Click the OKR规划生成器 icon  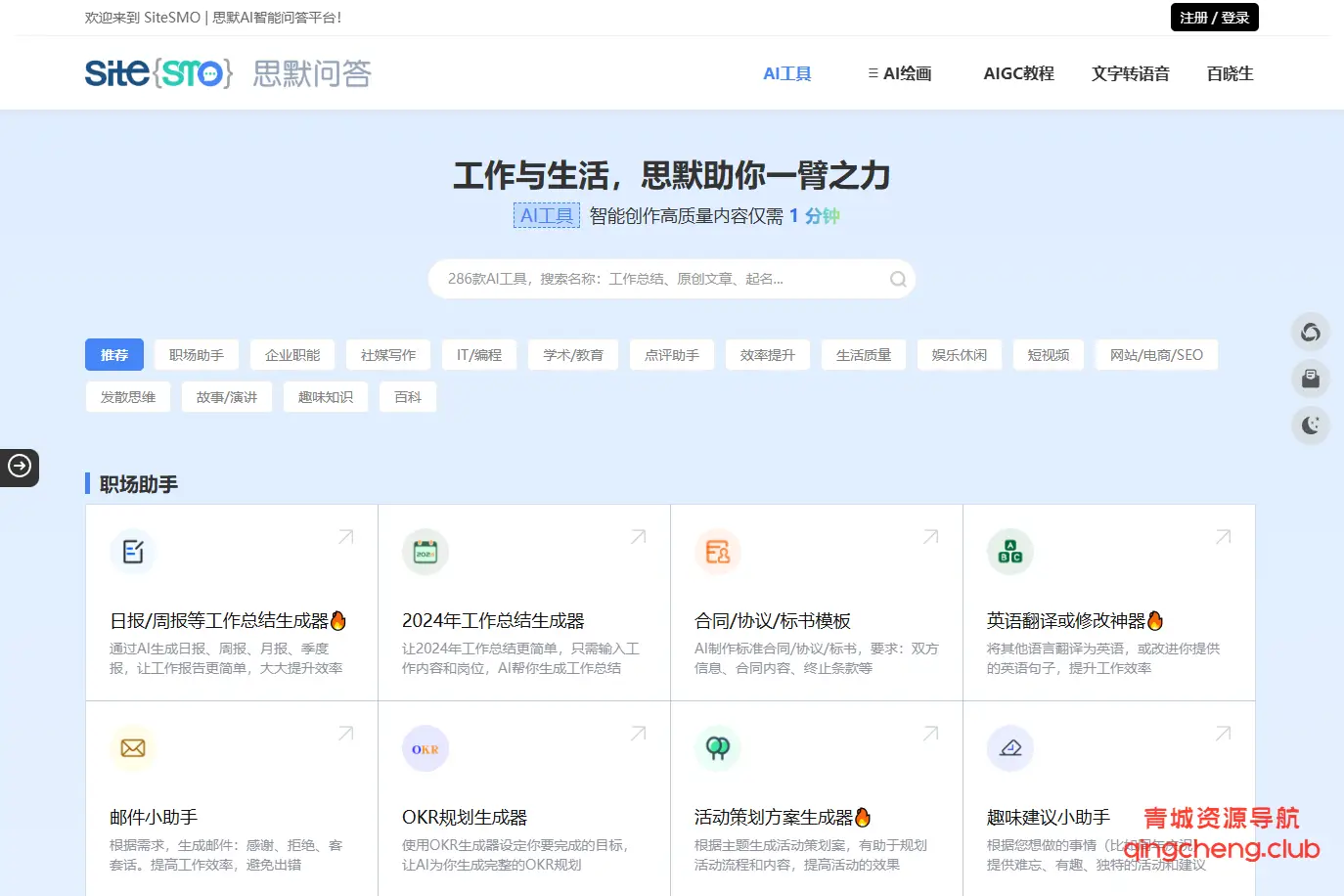[x=425, y=747]
